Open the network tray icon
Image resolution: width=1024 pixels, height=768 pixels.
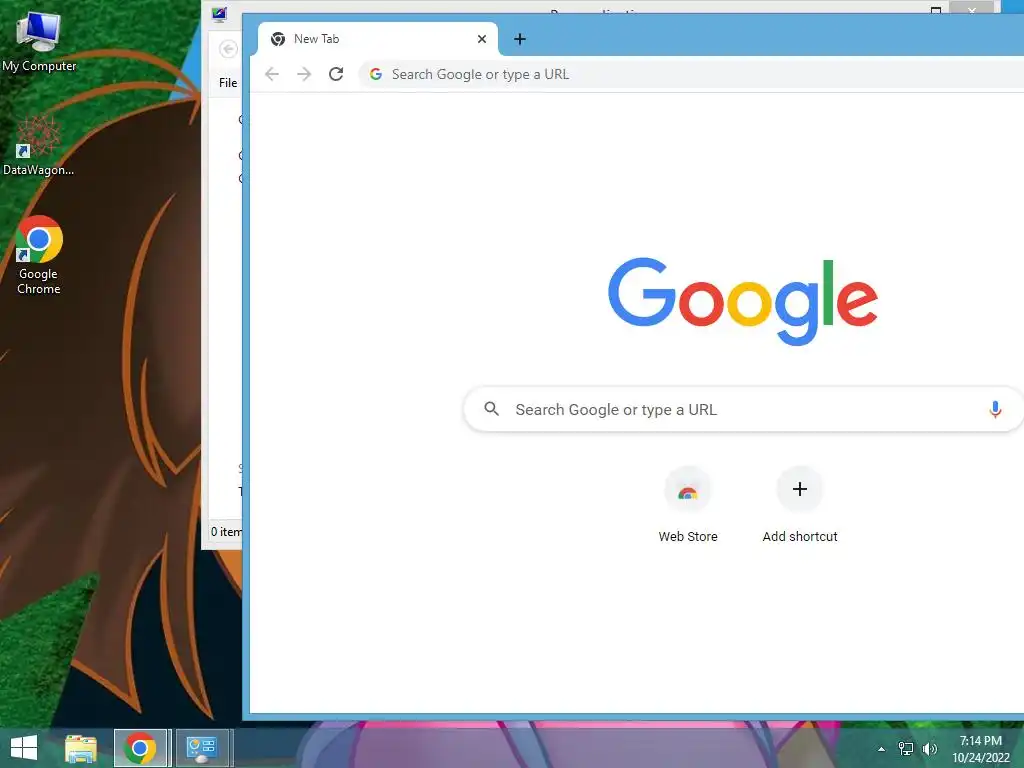click(906, 749)
